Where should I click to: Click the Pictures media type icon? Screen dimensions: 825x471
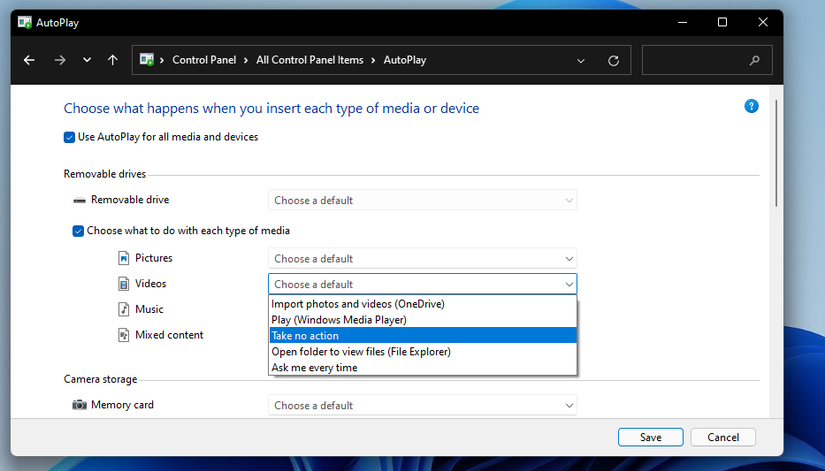tap(124, 258)
